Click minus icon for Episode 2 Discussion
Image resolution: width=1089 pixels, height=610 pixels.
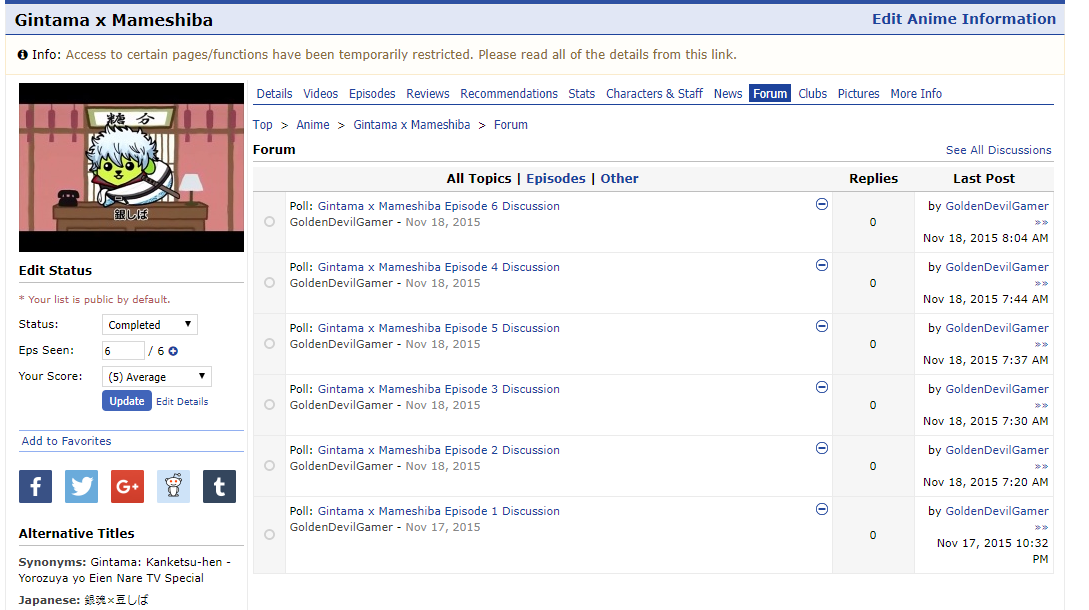[x=822, y=449]
